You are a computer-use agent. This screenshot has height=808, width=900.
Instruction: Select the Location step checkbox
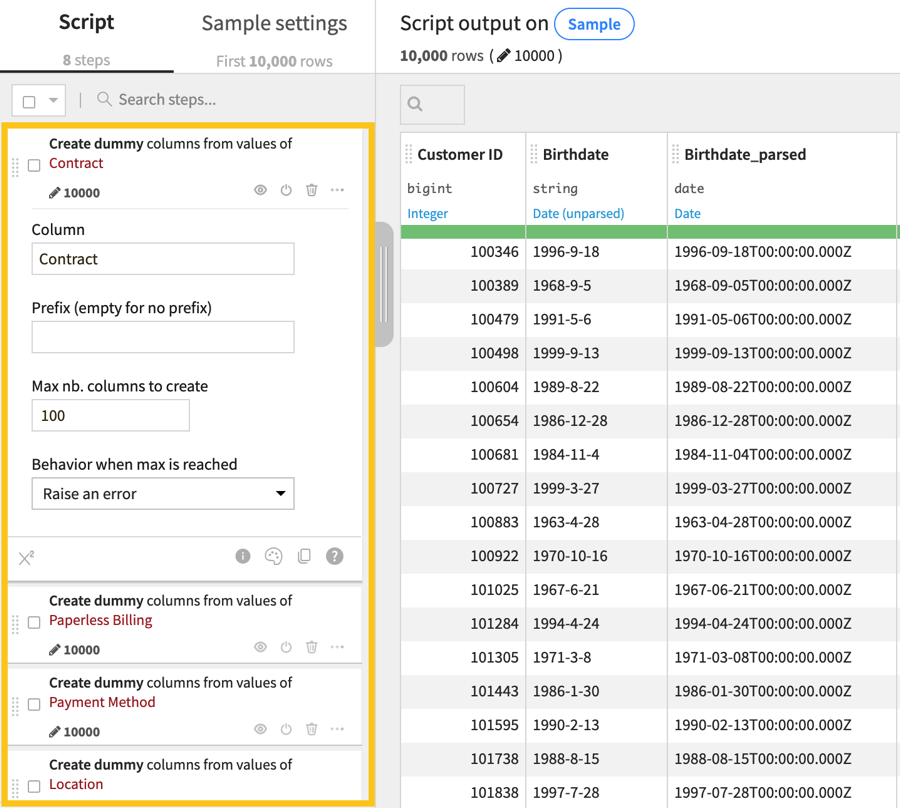(x=34, y=786)
